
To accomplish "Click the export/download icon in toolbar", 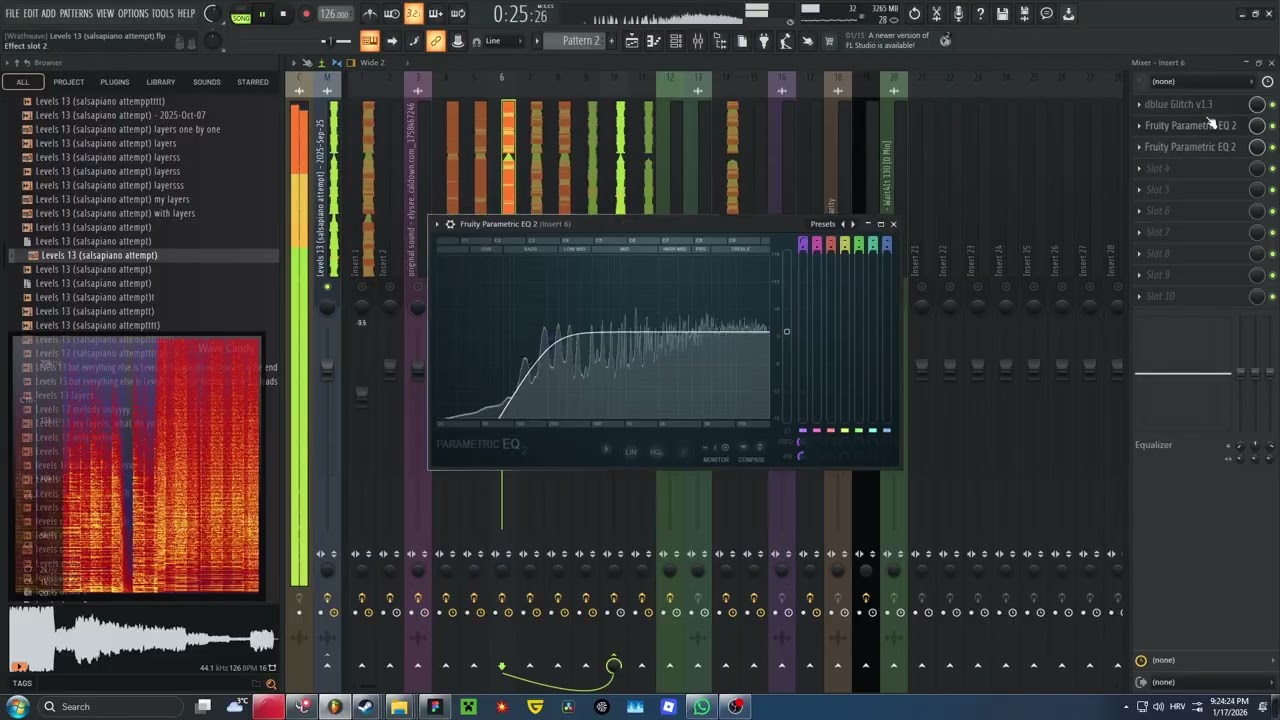I will pos(1069,14).
